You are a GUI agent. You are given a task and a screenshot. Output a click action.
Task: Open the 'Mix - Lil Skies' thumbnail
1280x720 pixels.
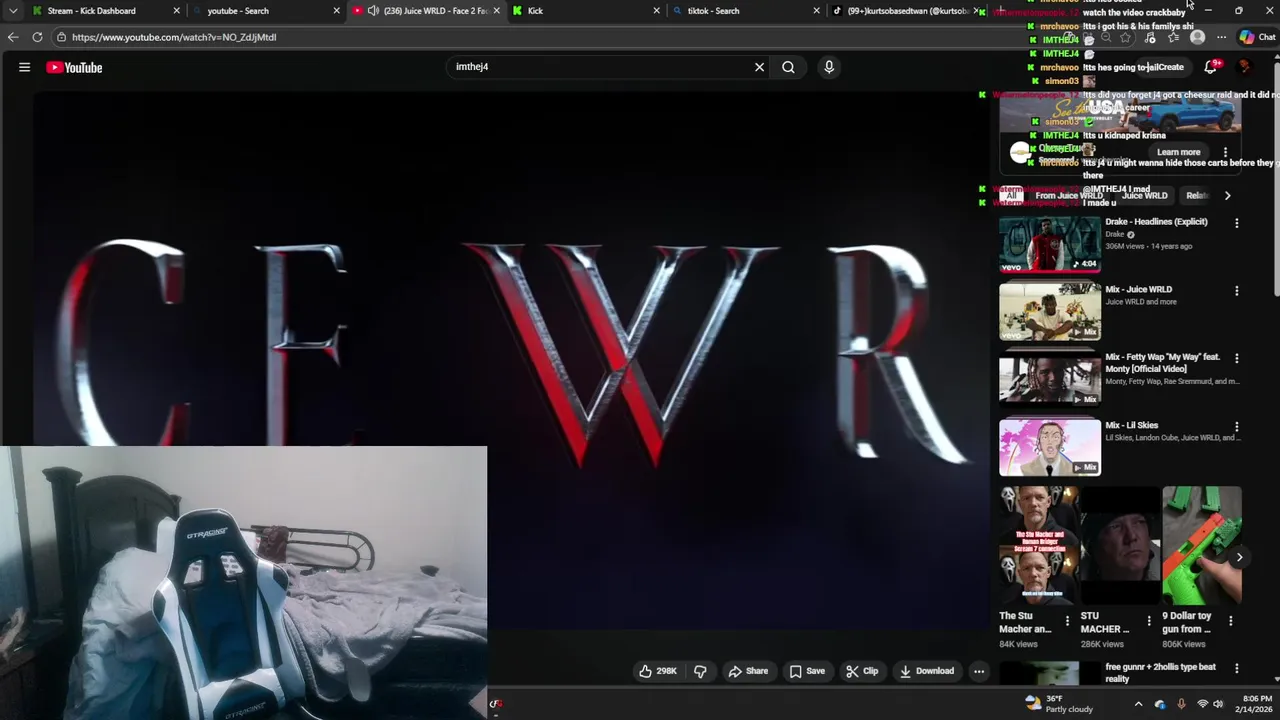(x=1050, y=447)
